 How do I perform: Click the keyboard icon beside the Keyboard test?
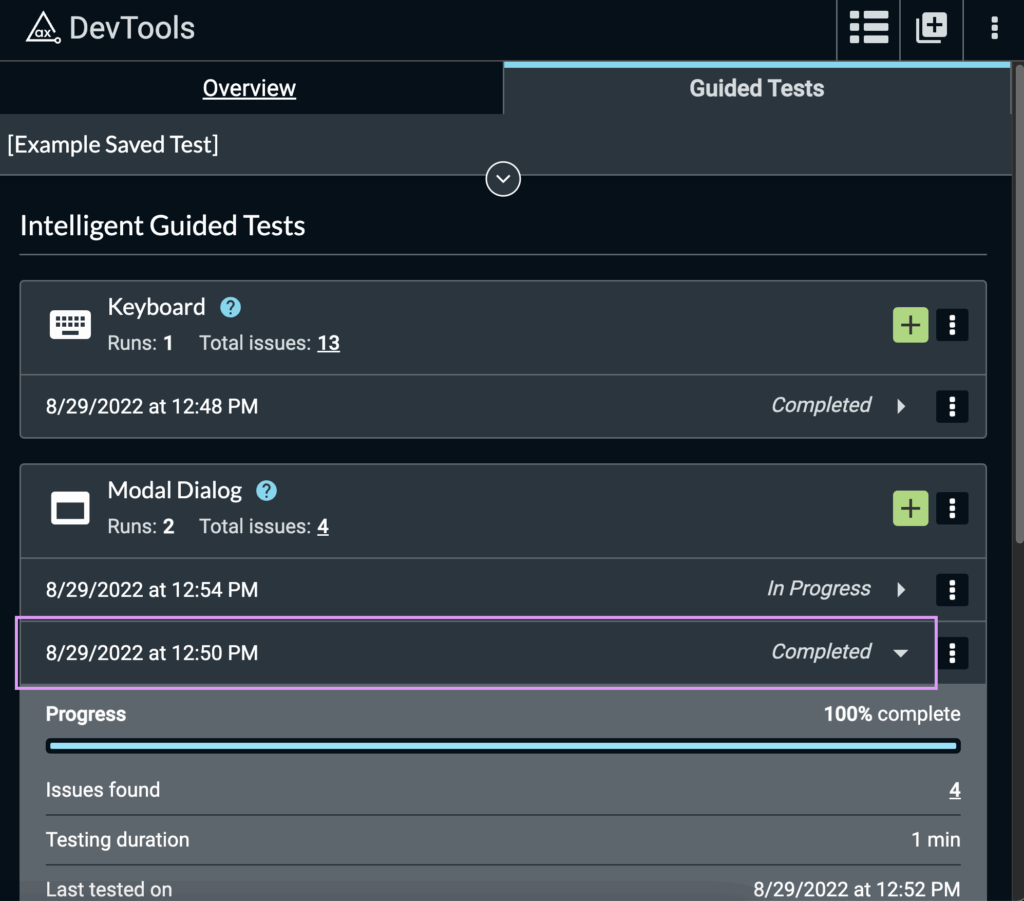point(70,323)
